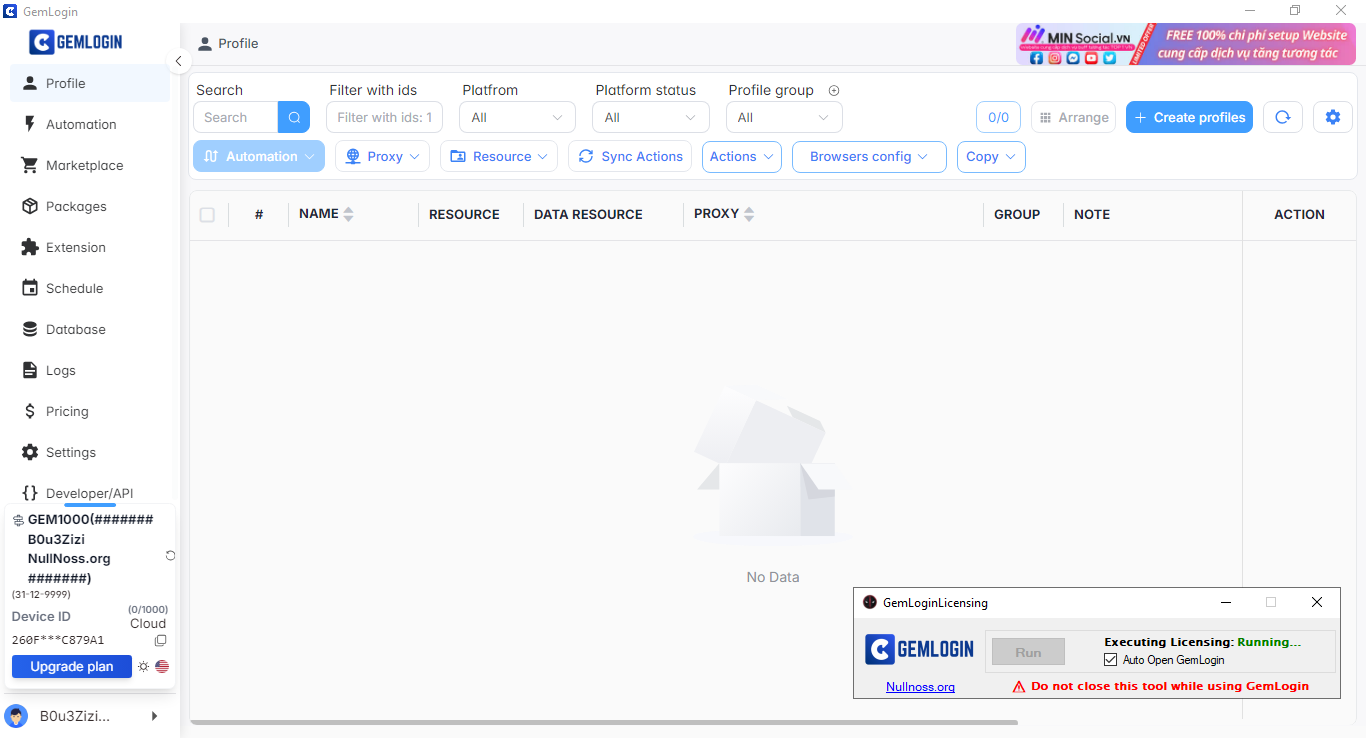Image resolution: width=1366 pixels, height=738 pixels.
Task: Open the Extension section
Action: point(89,247)
